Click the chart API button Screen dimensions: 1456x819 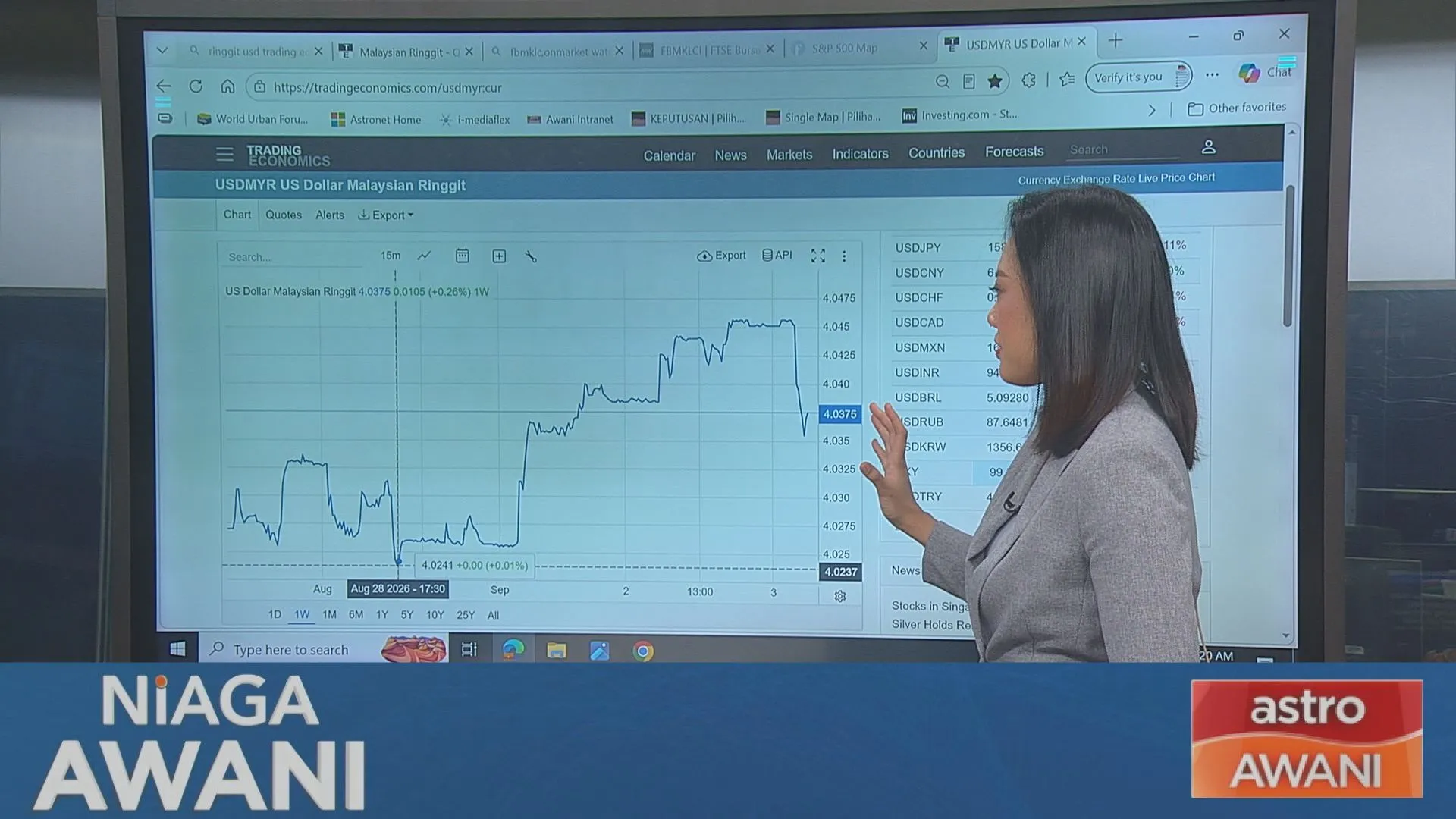[777, 255]
